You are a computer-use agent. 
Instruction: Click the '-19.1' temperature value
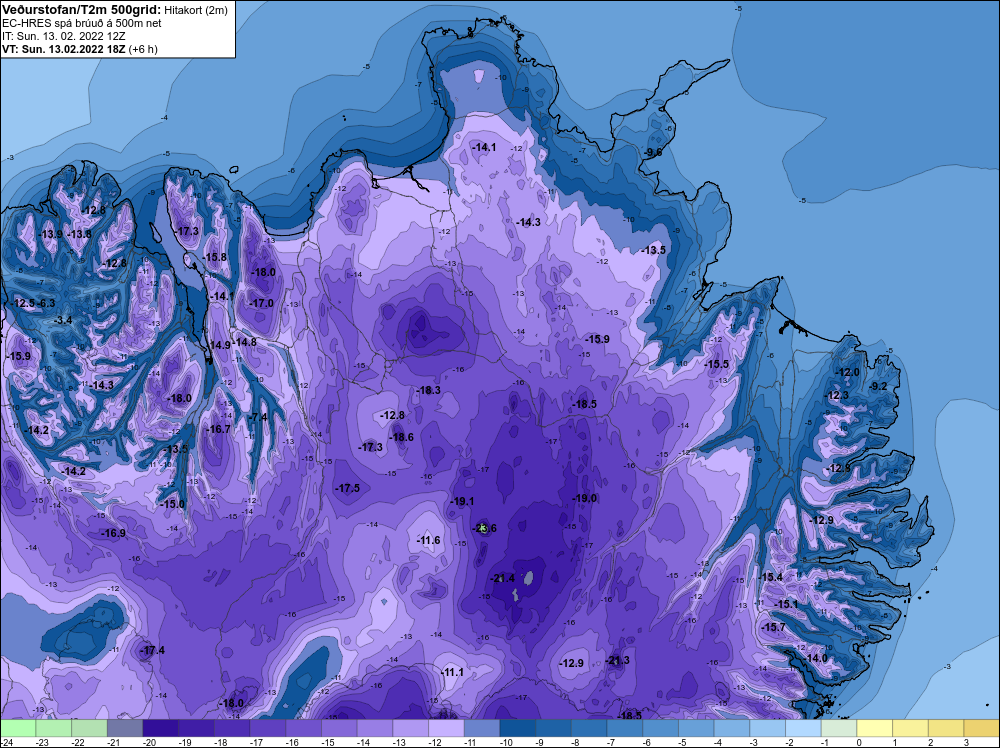click(462, 501)
